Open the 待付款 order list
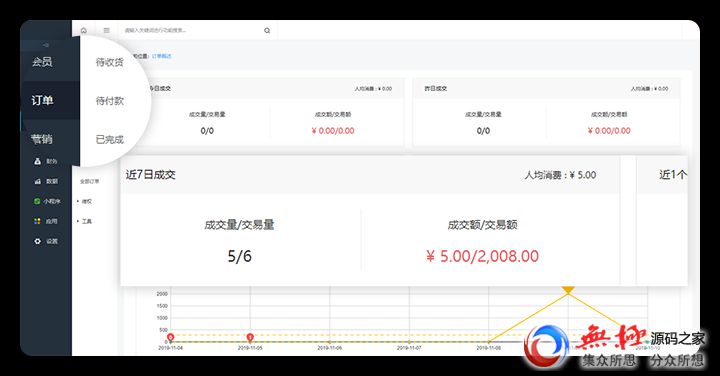The height and width of the screenshot is (376, 720). coord(110,101)
